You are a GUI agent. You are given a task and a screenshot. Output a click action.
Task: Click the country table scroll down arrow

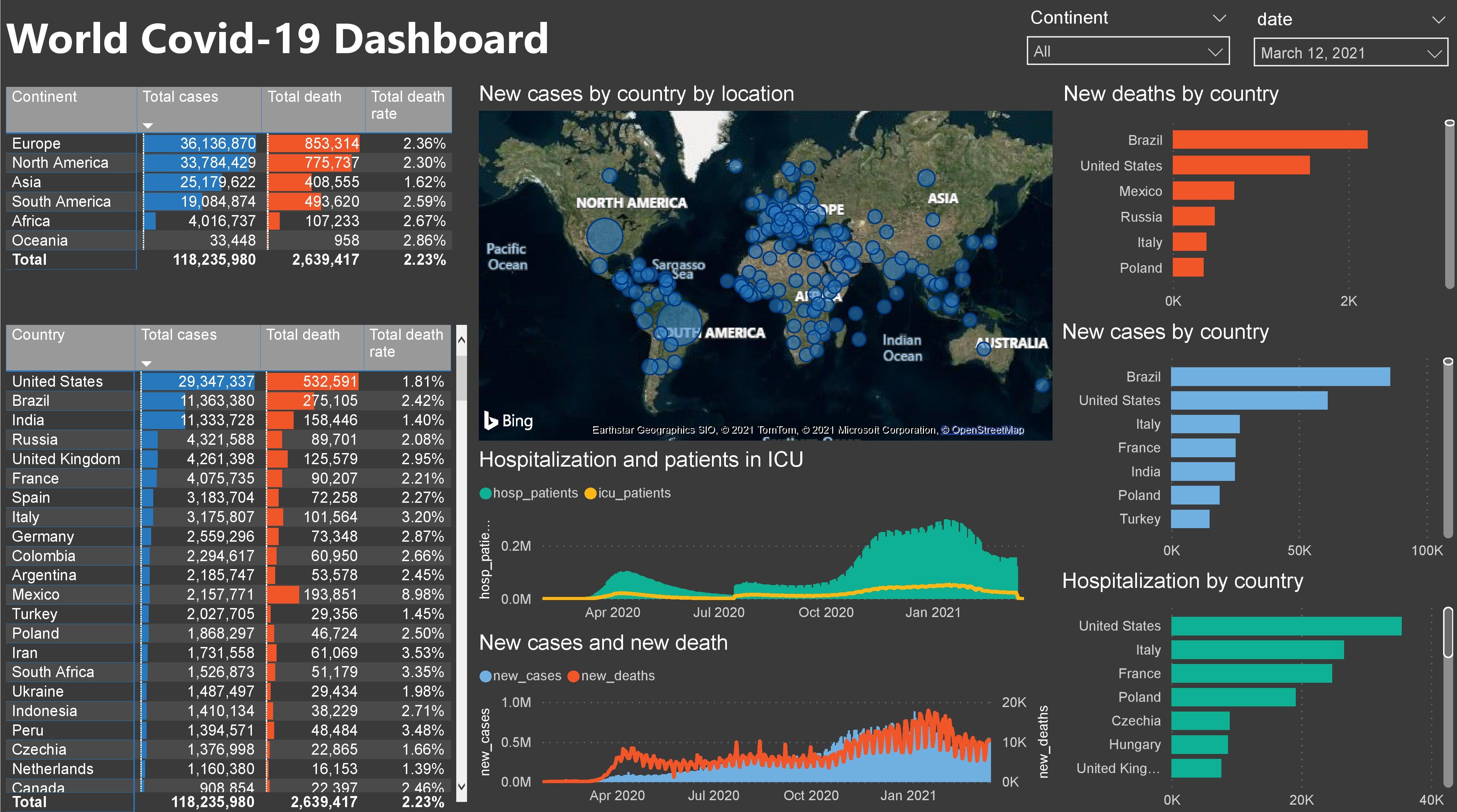(461, 786)
